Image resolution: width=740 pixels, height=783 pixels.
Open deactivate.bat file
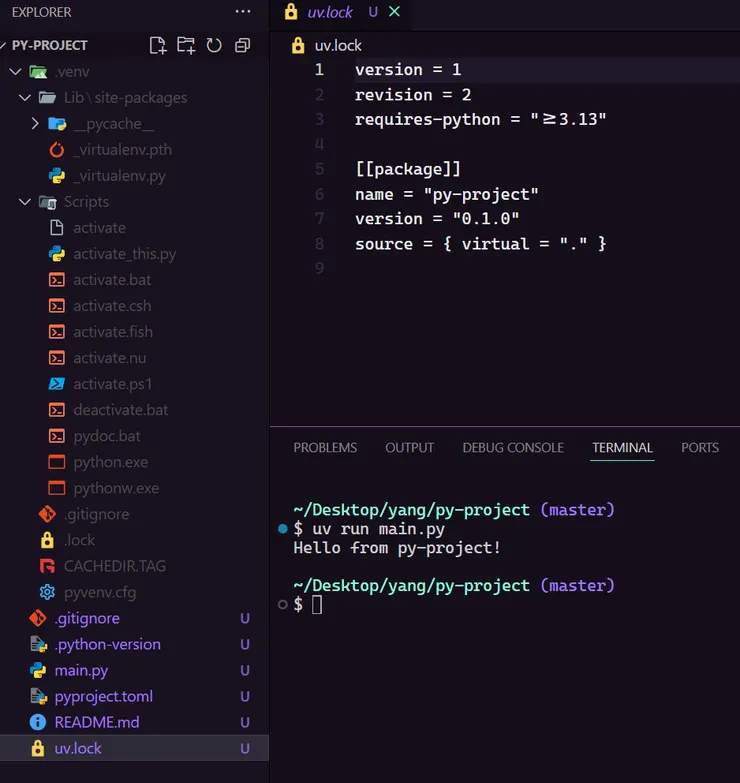click(x=120, y=410)
